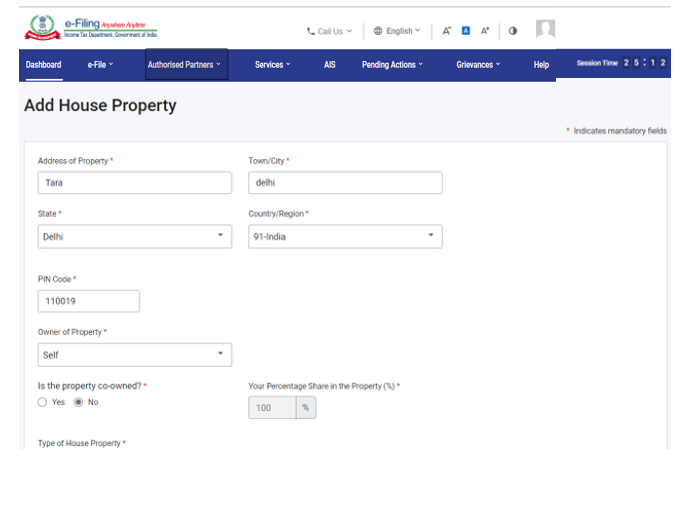687x508 pixels.
Task: Click the globe language icon
Action: coord(378,31)
